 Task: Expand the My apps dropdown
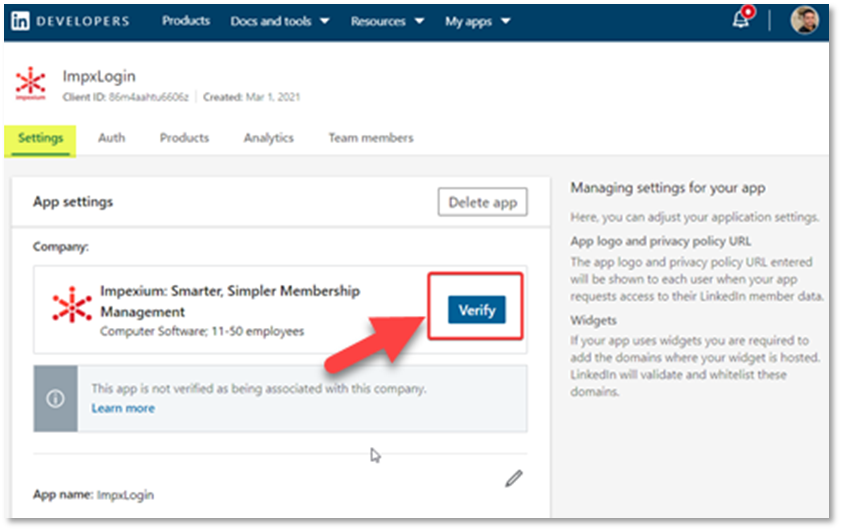[477, 21]
